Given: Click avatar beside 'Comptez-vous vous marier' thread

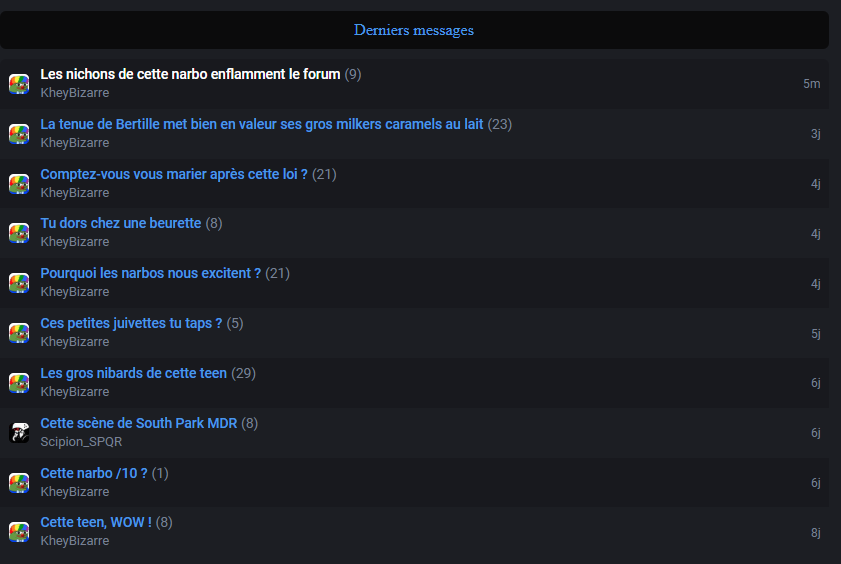Looking at the screenshot, I should (19, 183).
